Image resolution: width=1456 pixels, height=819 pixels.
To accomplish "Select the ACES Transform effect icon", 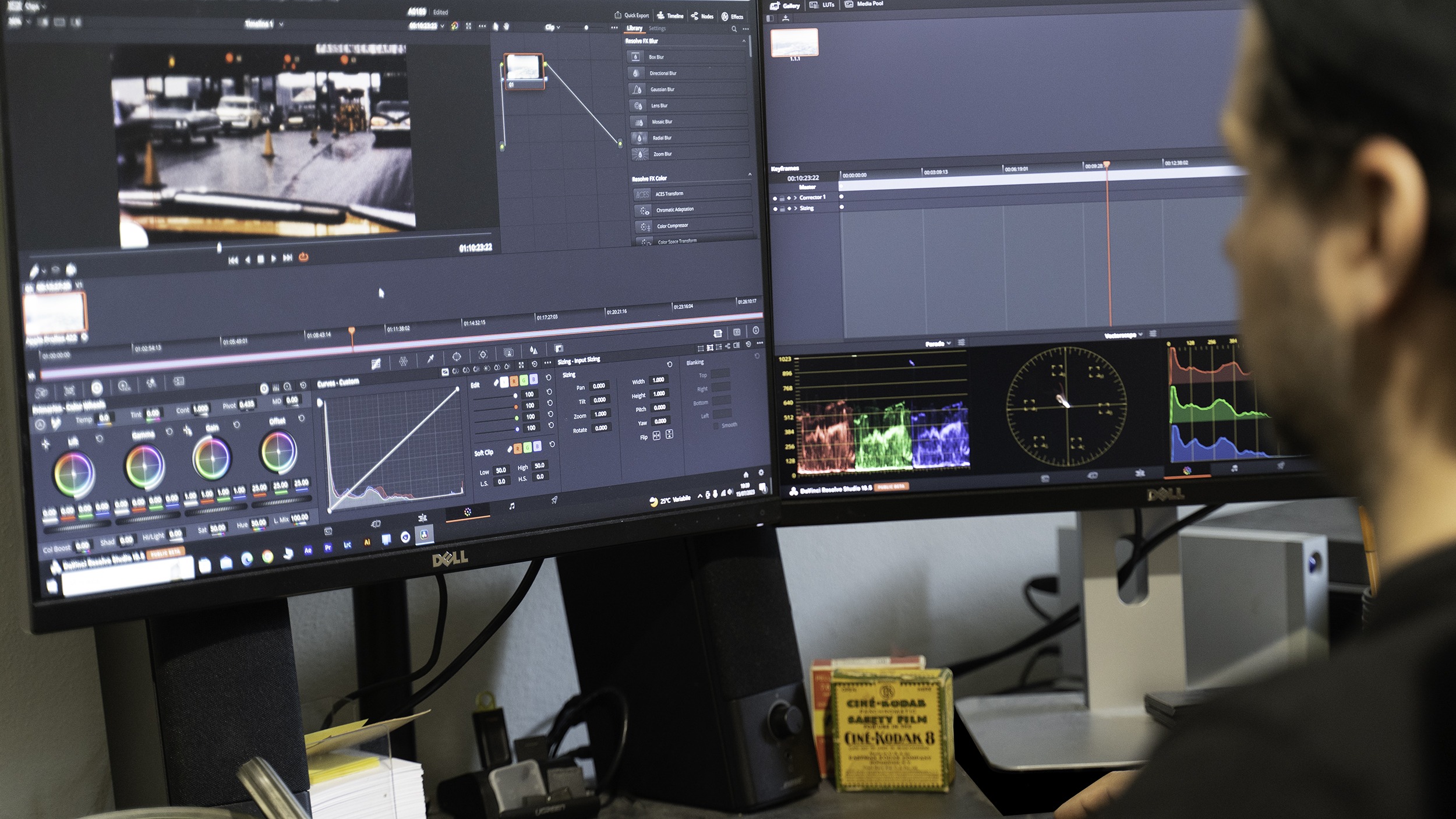I will point(642,194).
